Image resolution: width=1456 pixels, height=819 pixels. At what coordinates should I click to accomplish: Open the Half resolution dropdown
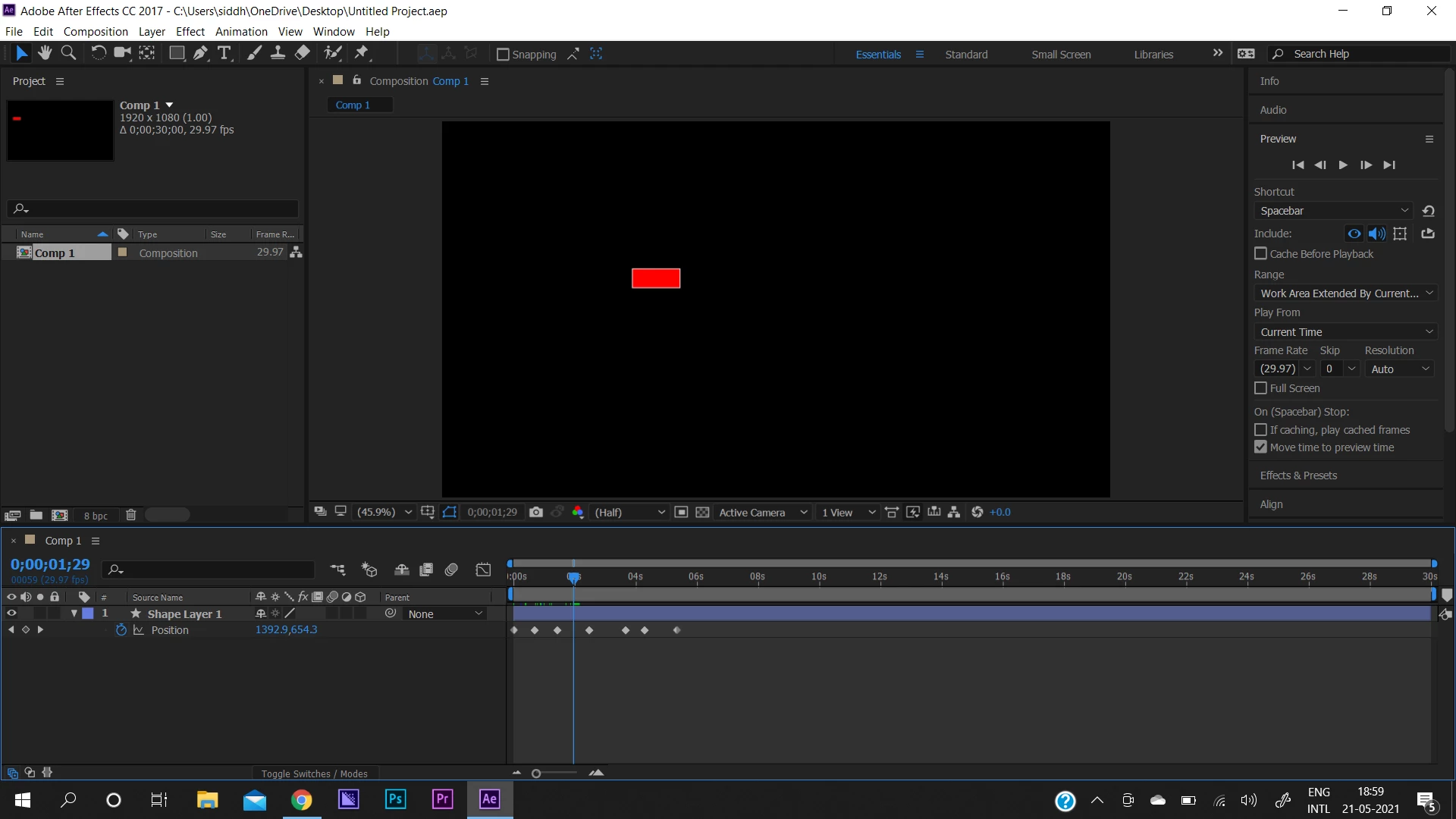[x=629, y=513]
